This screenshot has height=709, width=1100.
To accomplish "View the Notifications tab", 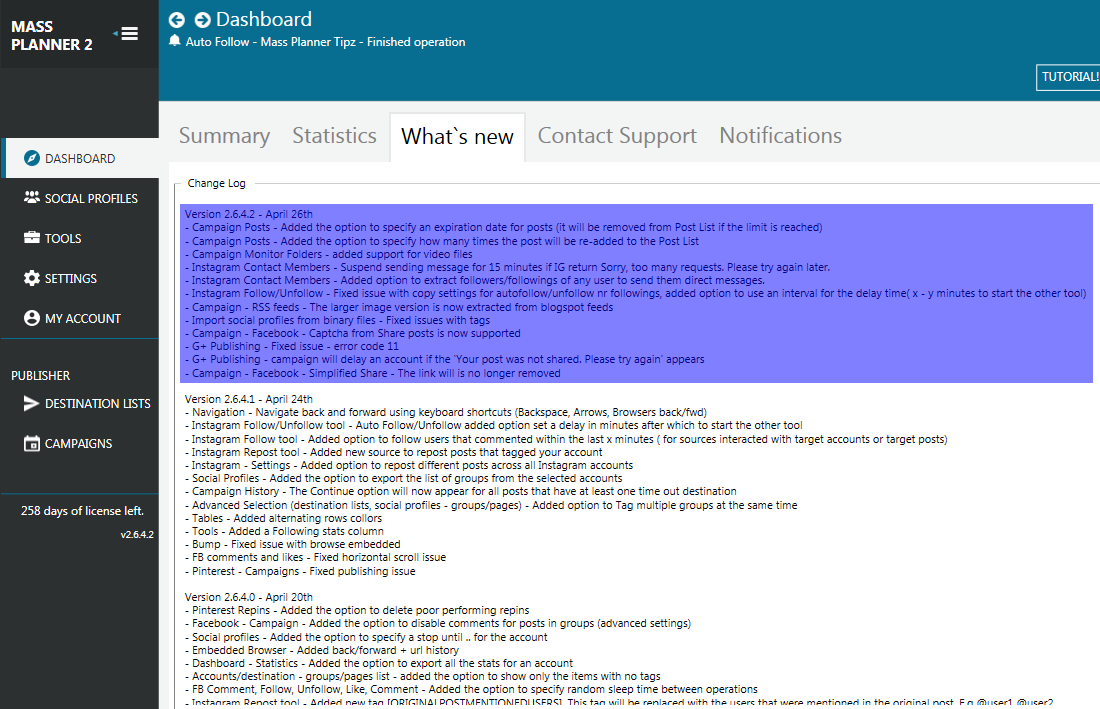I will pos(780,136).
